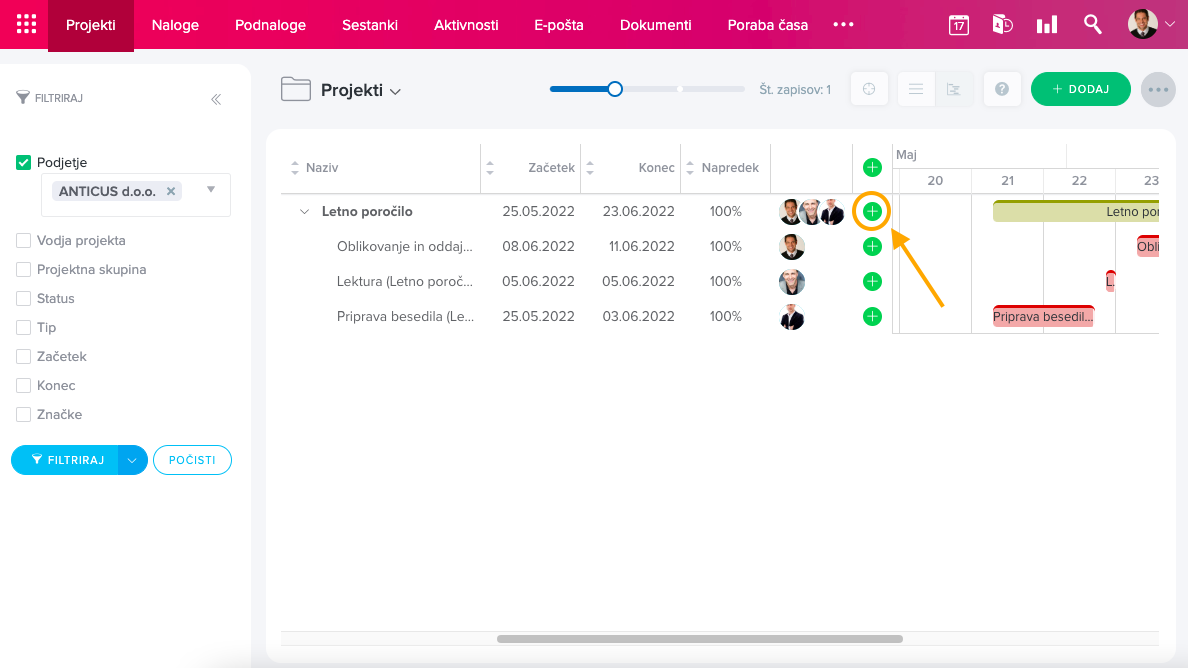Open the Naloge tab
Screen dimensions: 1188x668
pyautogui.click(x=175, y=25)
